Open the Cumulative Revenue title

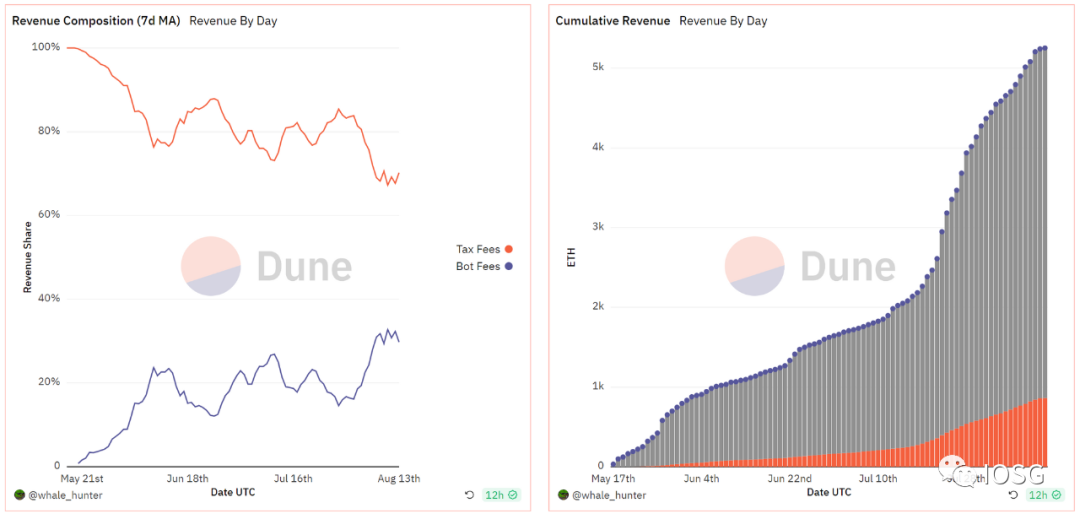click(x=613, y=21)
